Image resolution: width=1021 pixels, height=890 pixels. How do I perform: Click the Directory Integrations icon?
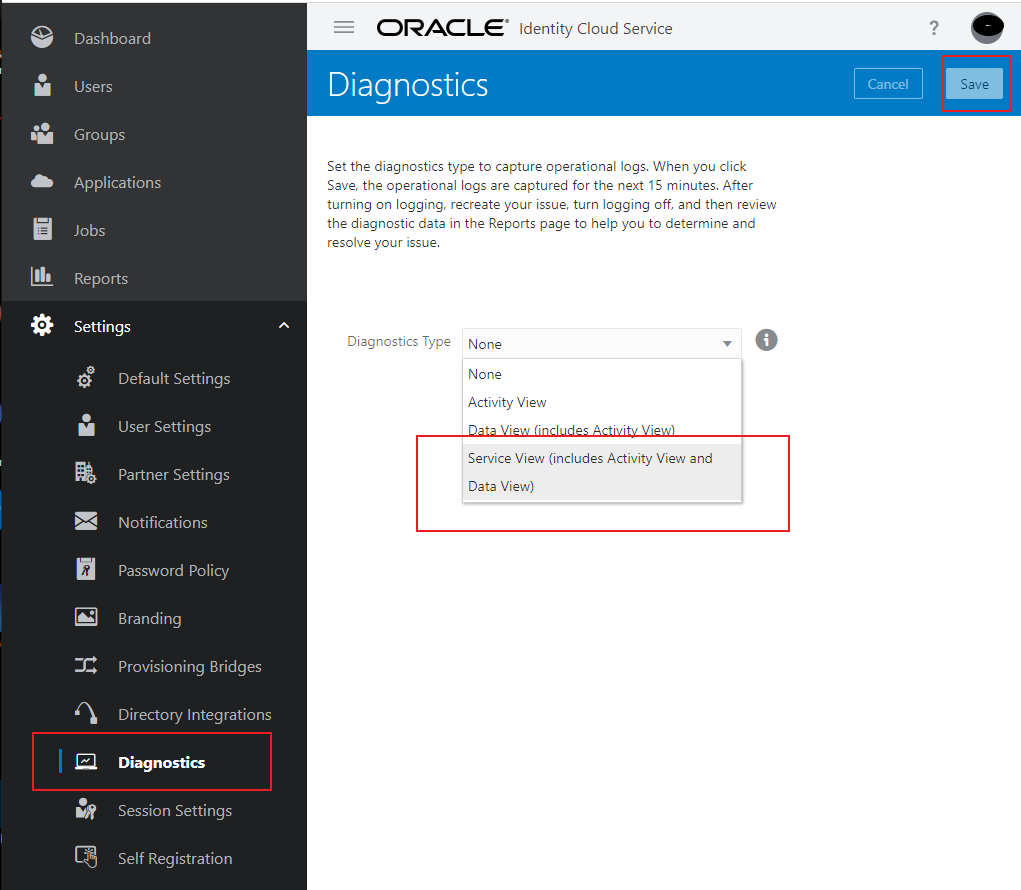pyautogui.click(x=86, y=713)
